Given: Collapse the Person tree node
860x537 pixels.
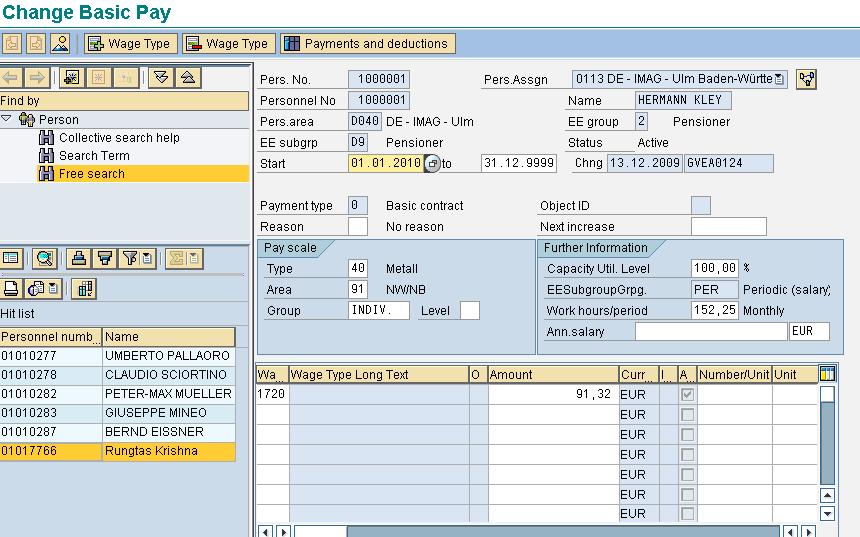Looking at the screenshot, I should coord(7,120).
